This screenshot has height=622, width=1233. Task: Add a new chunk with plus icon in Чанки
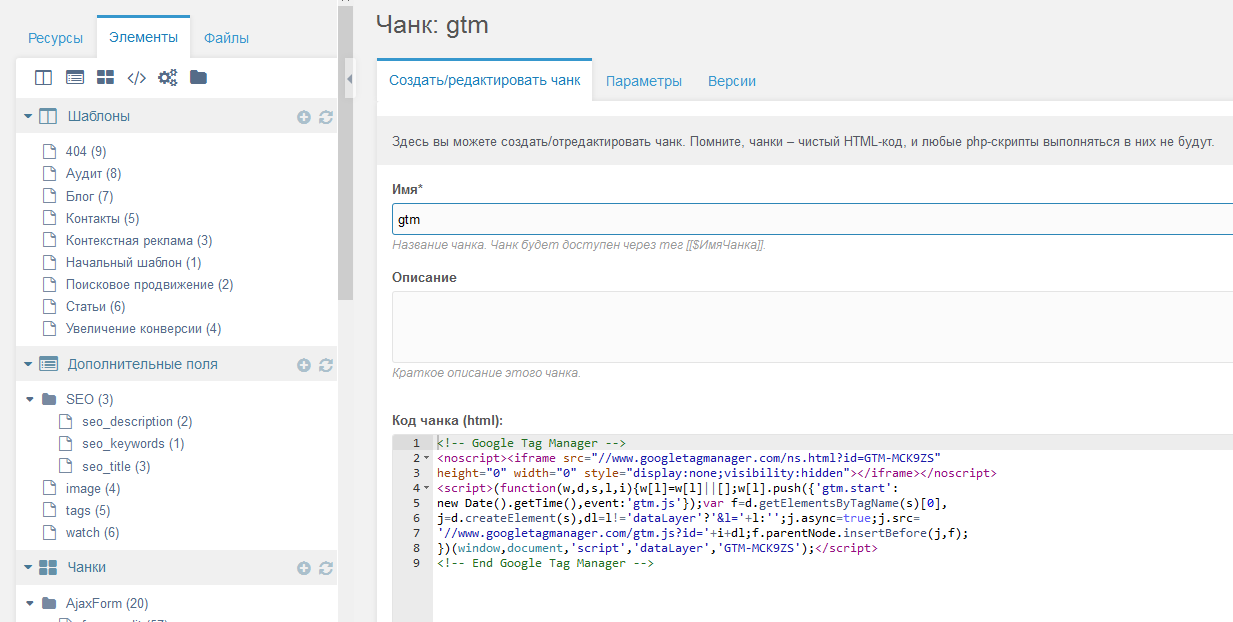click(304, 568)
